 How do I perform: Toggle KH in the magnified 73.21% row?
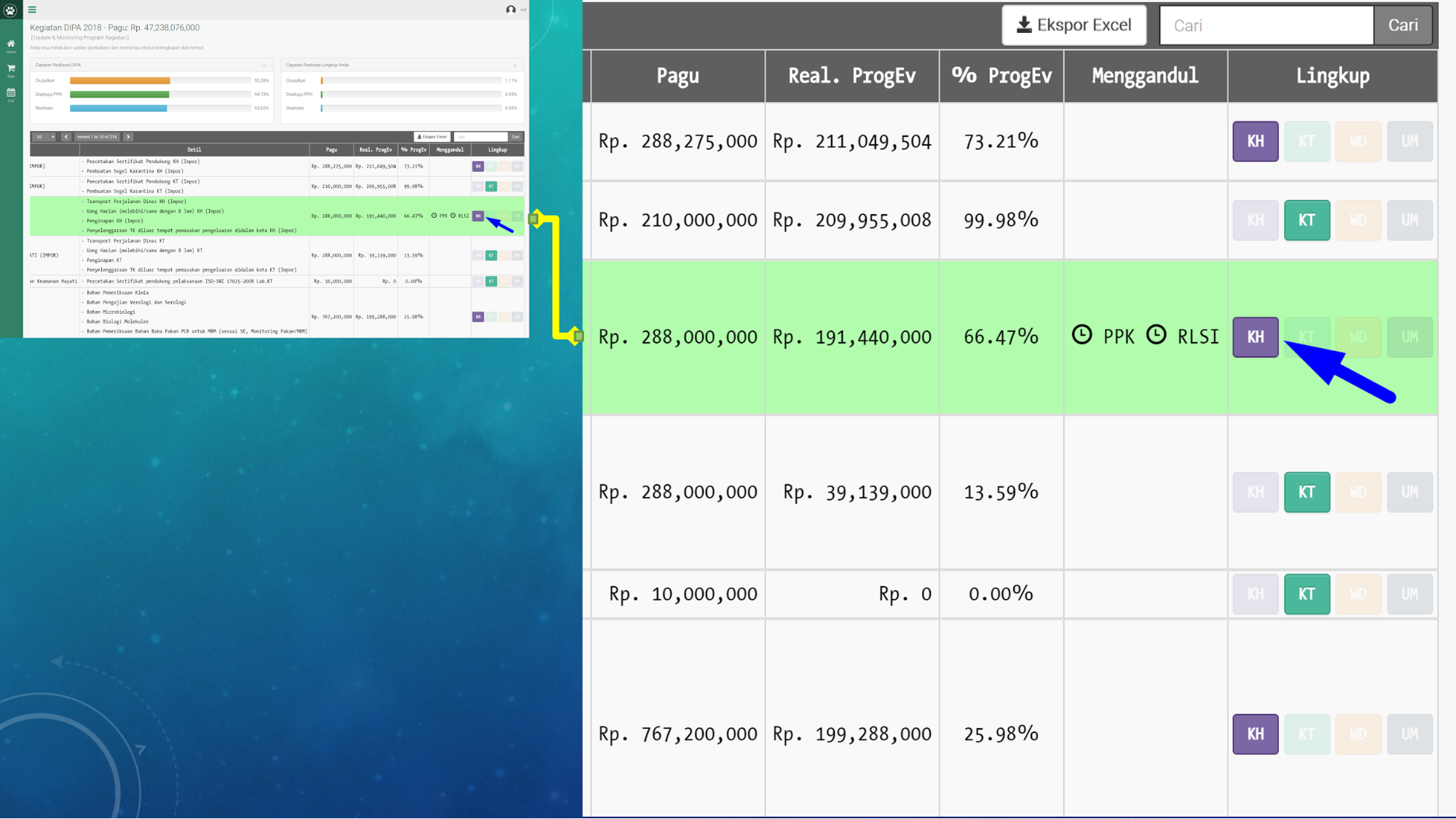pos(1255,141)
